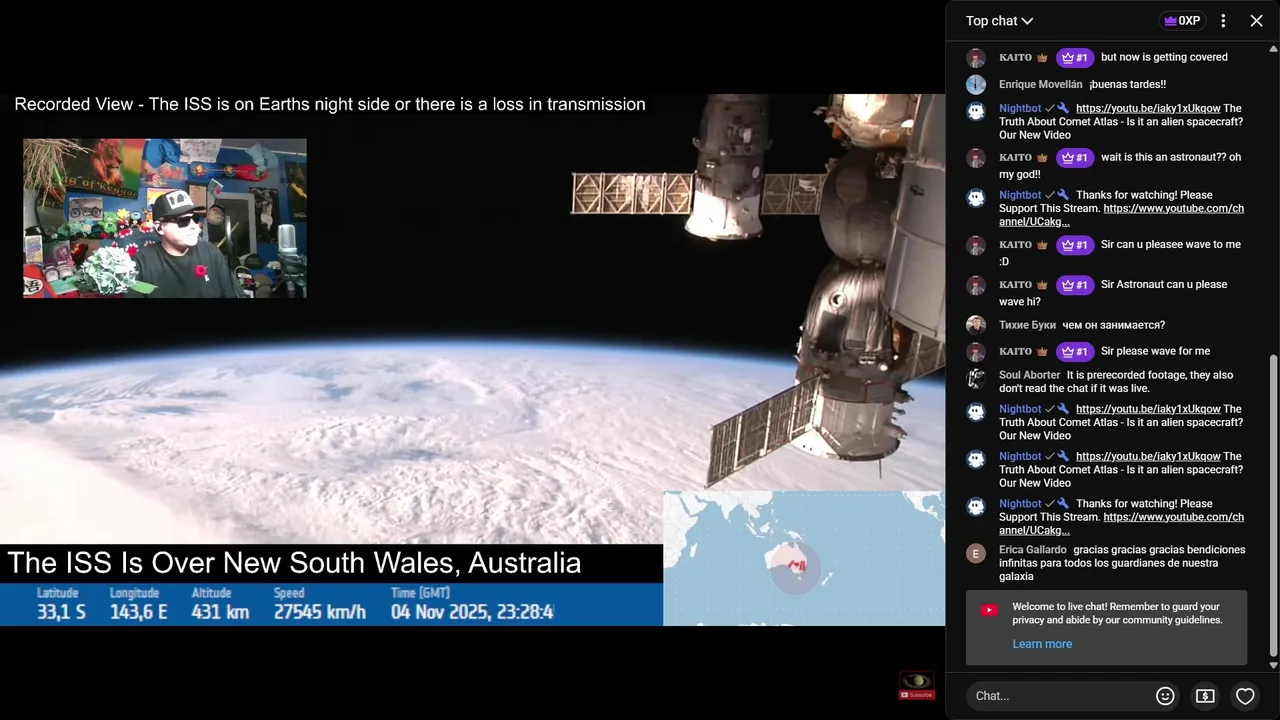Click 'чем он занимается?' message
This screenshot has width=1280, height=720.
(x=1113, y=325)
